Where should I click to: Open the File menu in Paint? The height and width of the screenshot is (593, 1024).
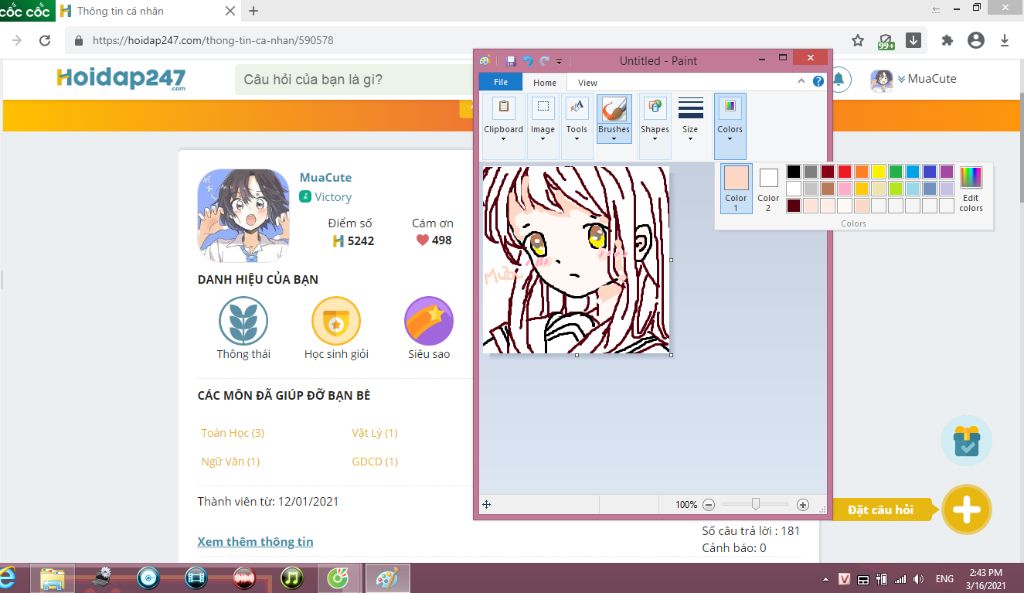[501, 82]
